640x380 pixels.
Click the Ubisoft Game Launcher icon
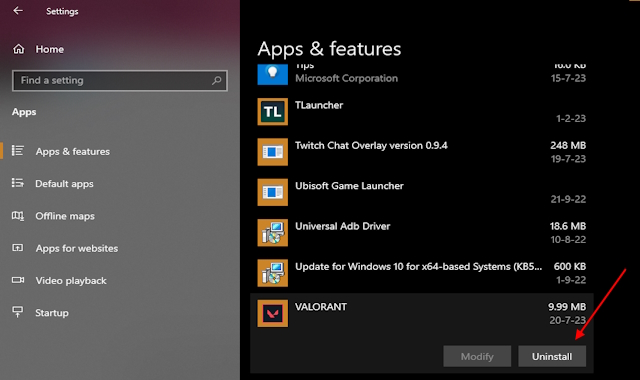point(272,192)
